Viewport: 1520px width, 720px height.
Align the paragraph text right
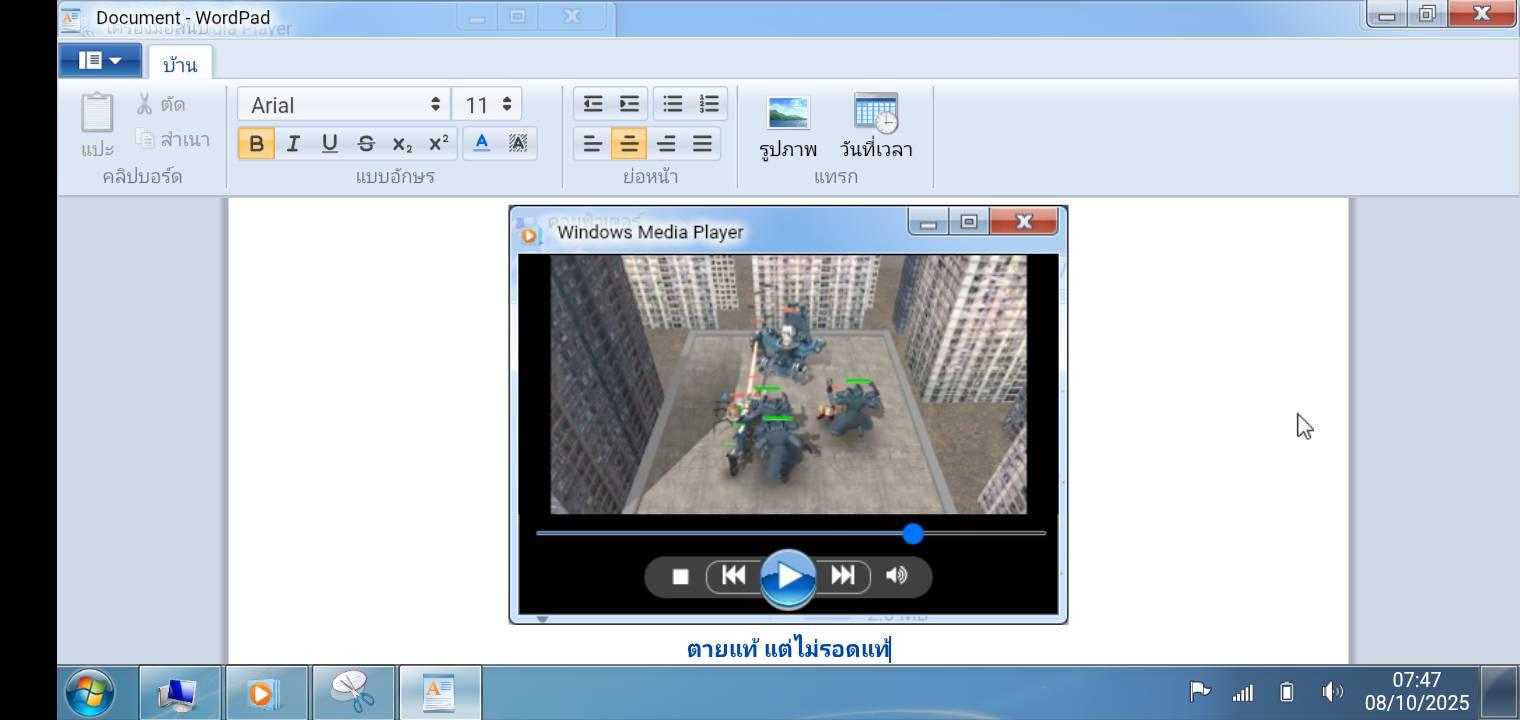pos(666,144)
